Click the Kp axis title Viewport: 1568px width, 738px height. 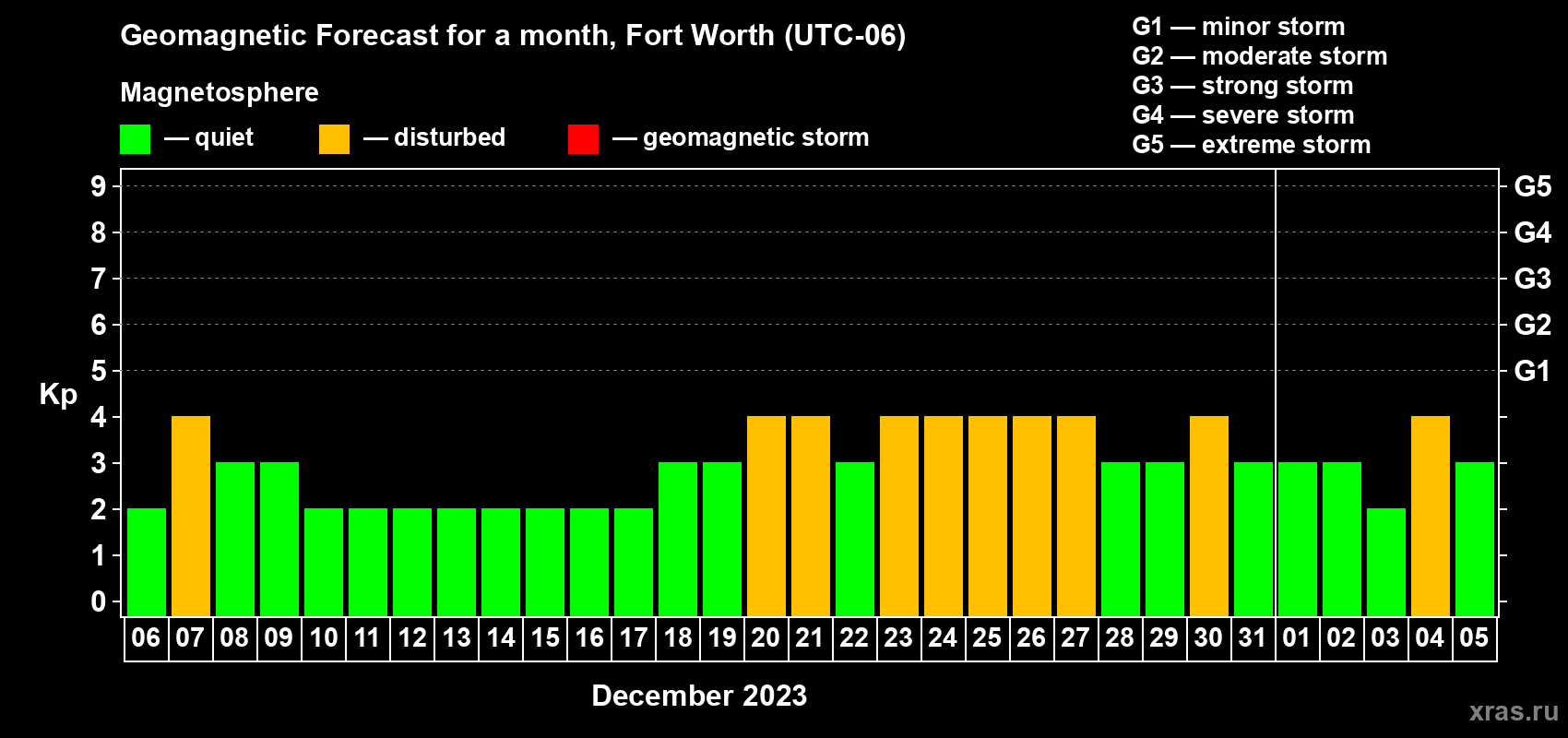pyautogui.click(x=58, y=394)
